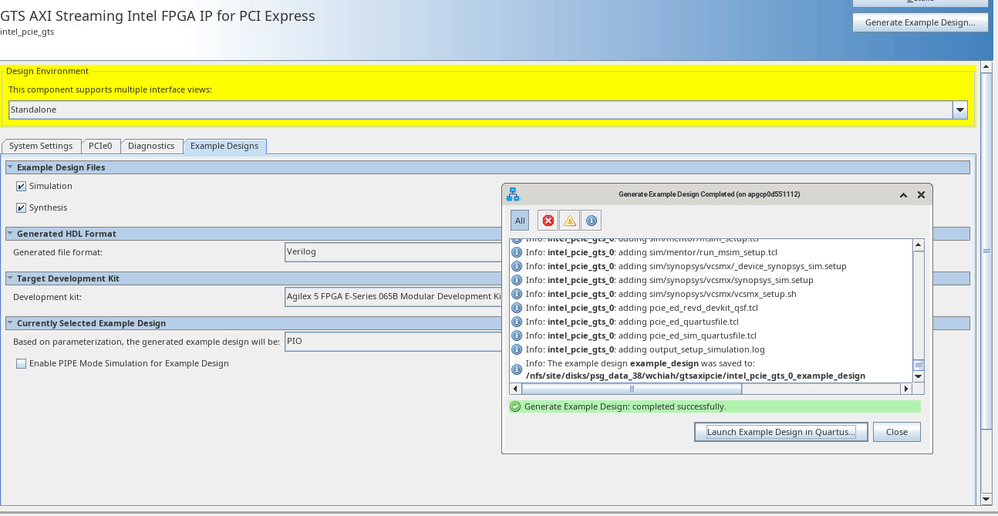998x516 pixels.
Task: Collapse Generated HDL Format section
Action: pos(10,234)
